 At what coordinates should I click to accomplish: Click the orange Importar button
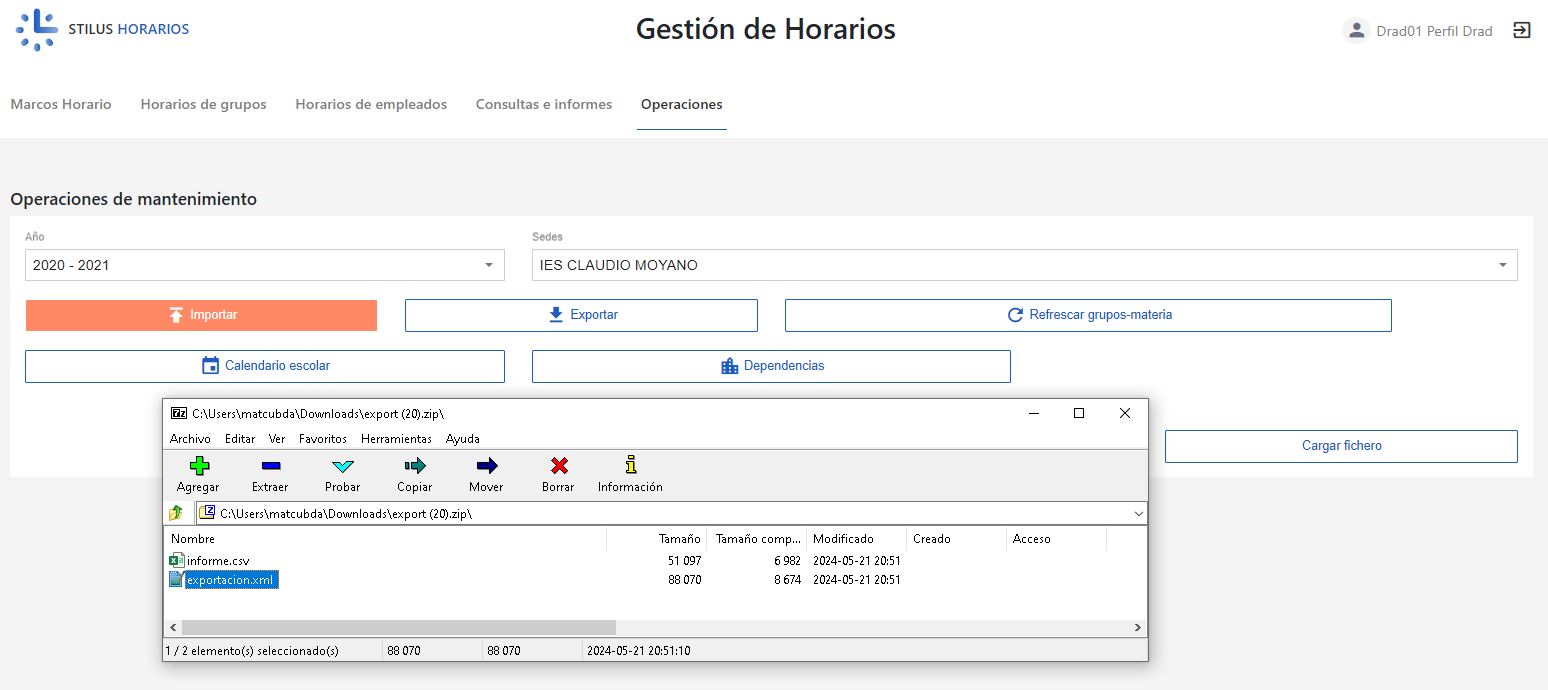click(201, 315)
